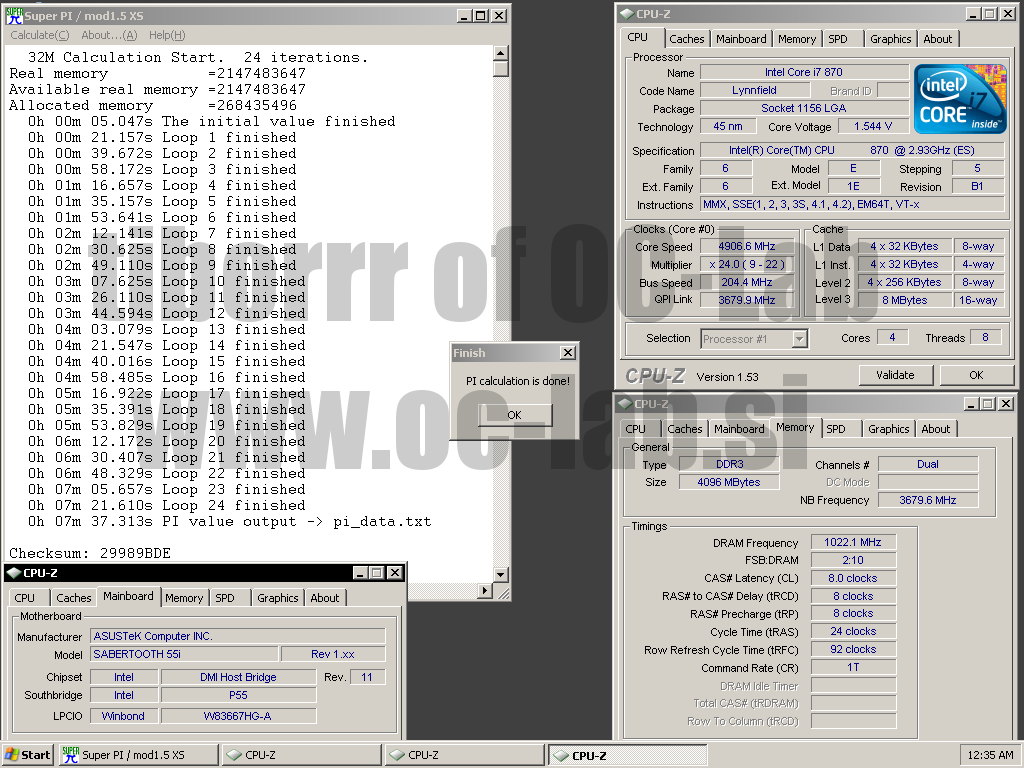
Task: Click the Bus Speed value 204.4 MHz
Action: tap(746, 282)
